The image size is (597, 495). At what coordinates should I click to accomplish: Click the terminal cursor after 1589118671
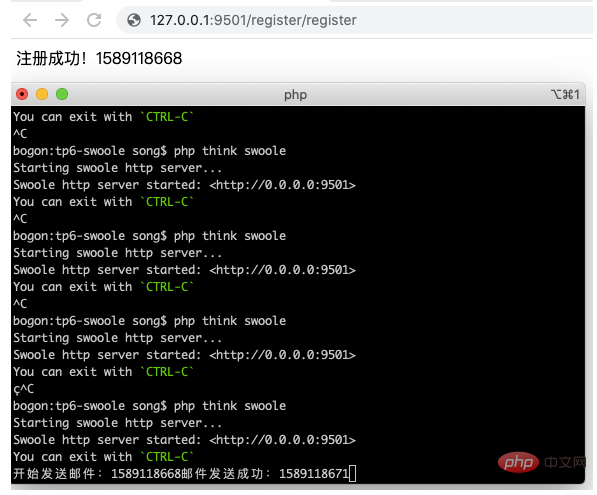coord(353,474)
